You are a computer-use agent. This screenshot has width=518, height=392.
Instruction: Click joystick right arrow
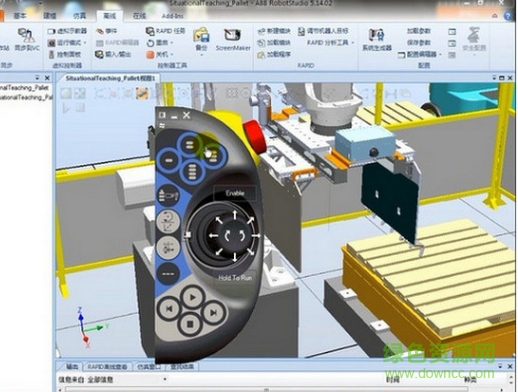(x=256, y=236)
